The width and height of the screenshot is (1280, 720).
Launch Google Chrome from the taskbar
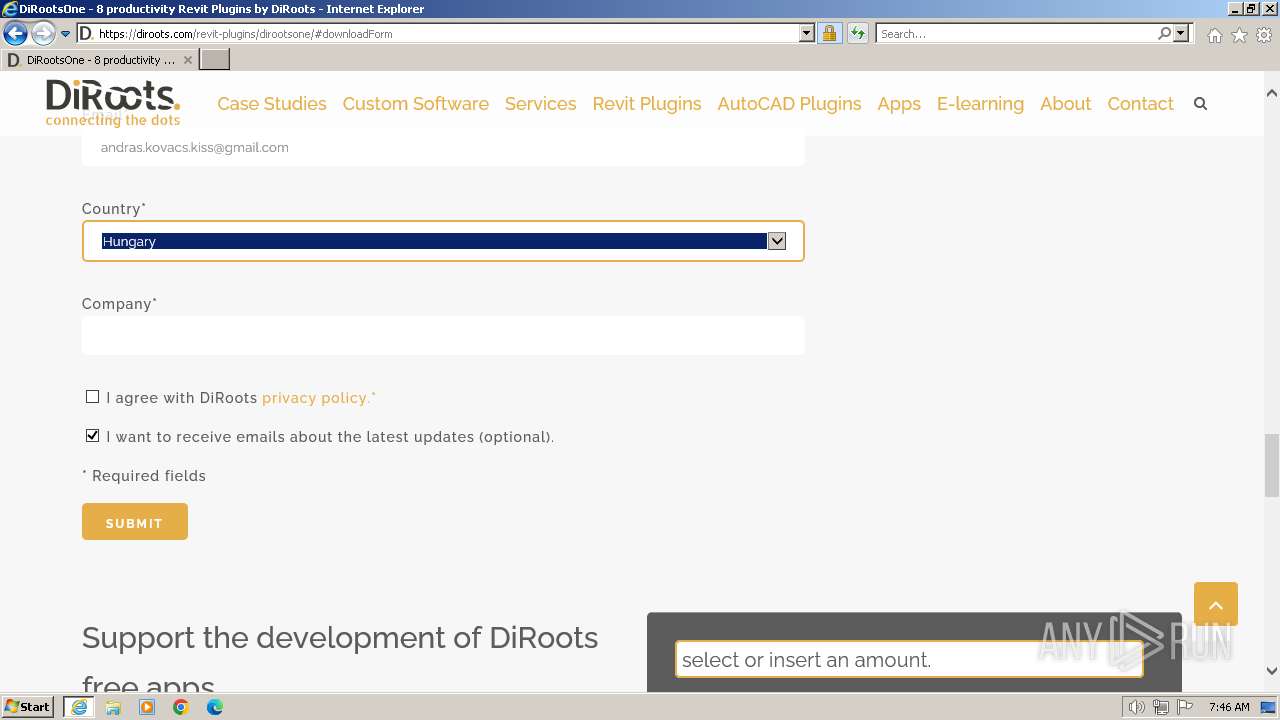click(x=181, y=707)
